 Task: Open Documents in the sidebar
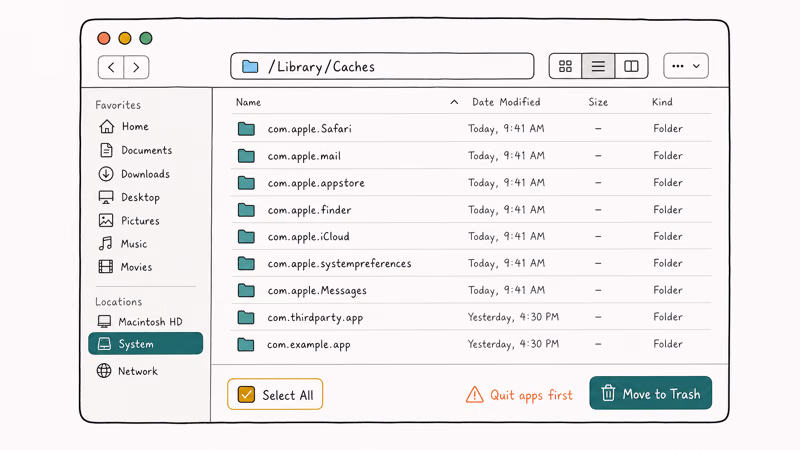[135, 150]
